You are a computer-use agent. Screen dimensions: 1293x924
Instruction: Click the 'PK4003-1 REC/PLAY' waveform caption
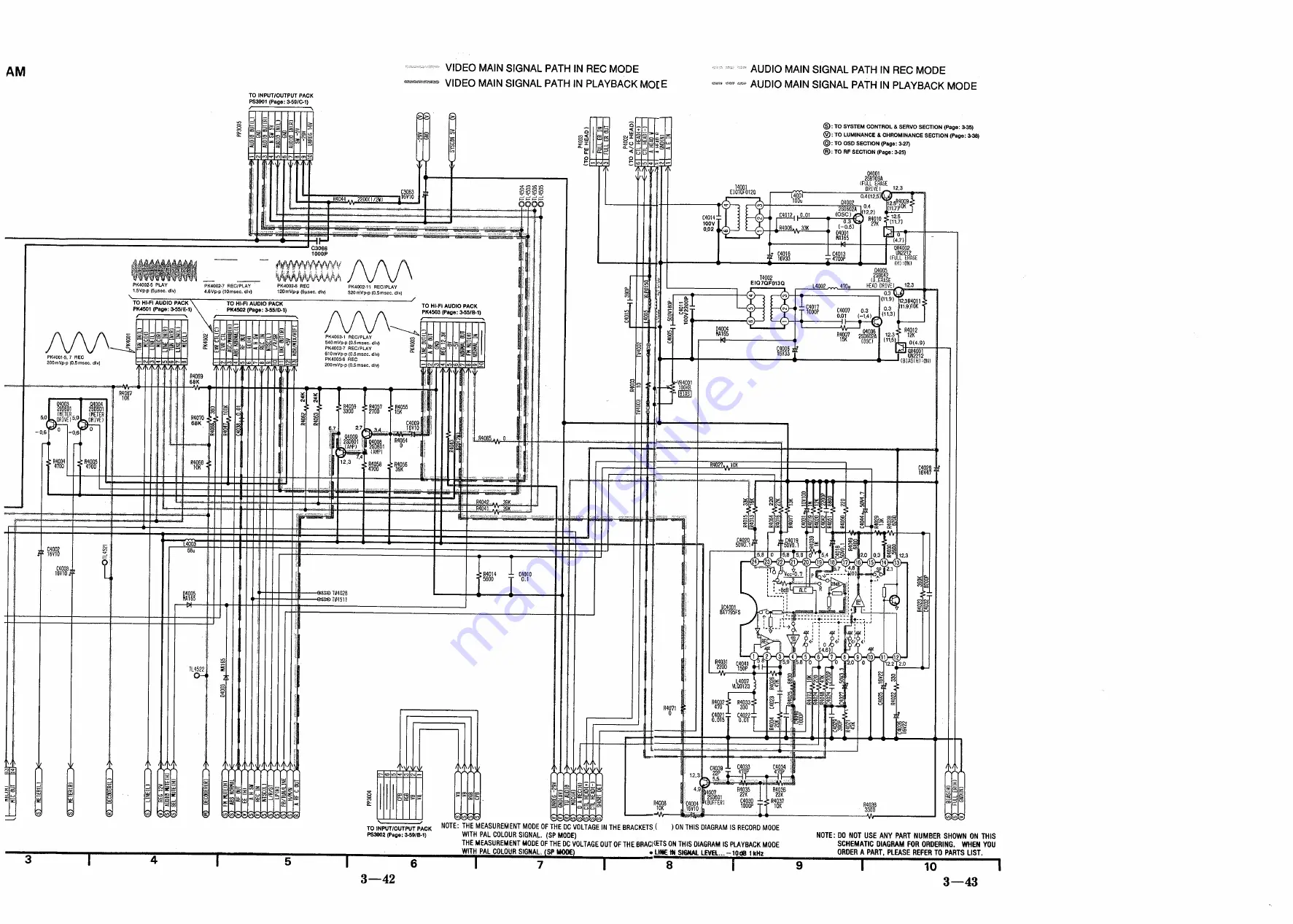coord(348,337)
